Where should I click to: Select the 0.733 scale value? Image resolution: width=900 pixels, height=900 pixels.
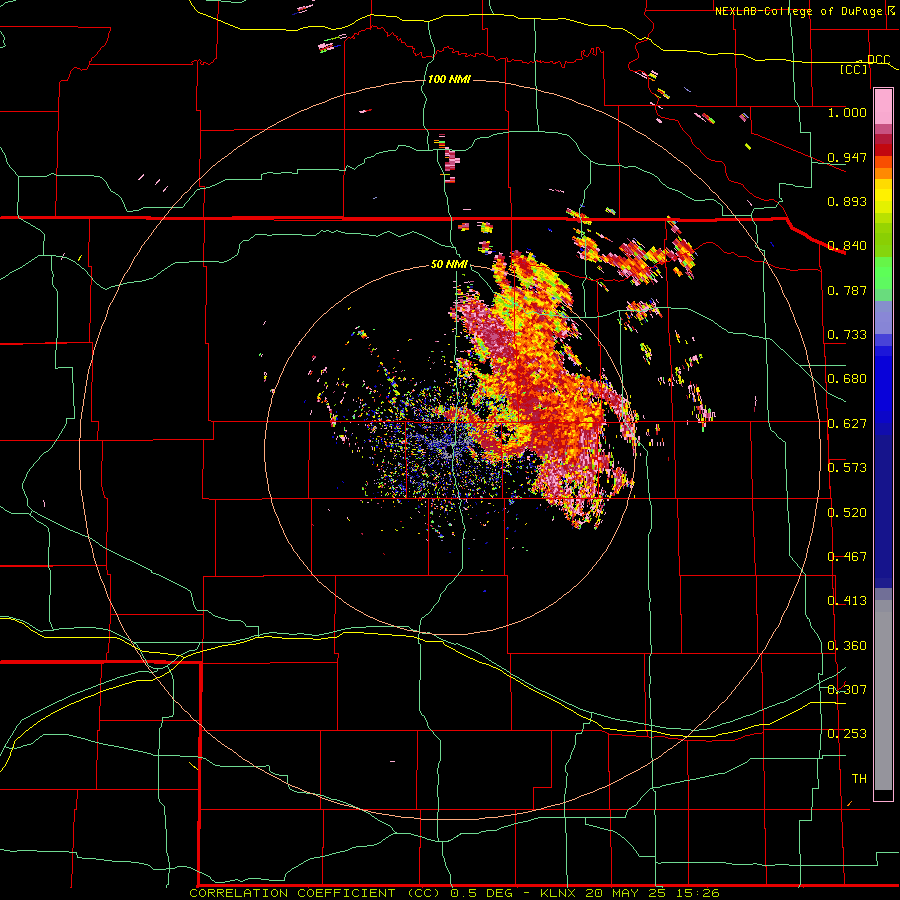click(847, 335)
